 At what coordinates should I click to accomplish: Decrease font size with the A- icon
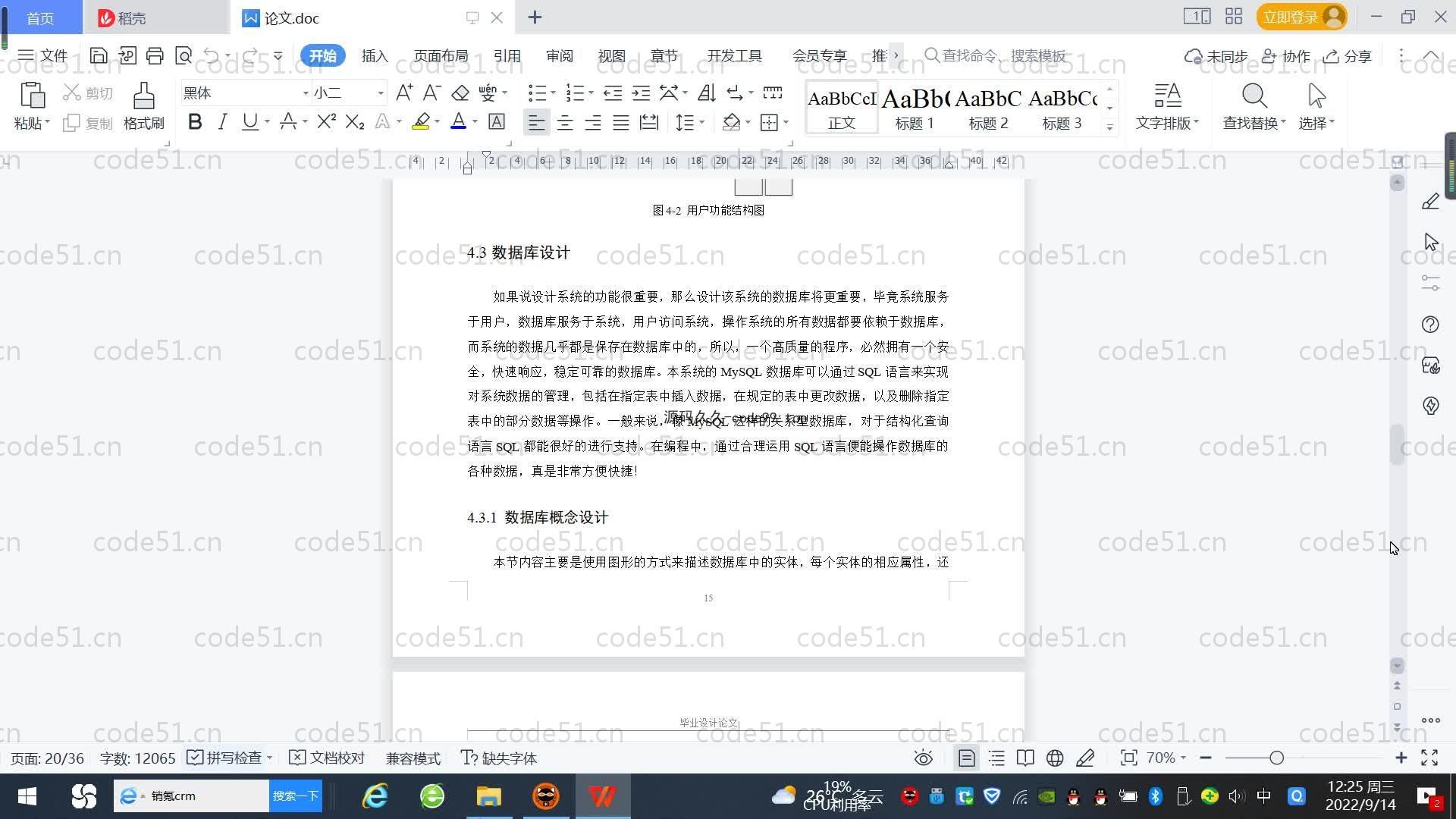tap(431, 93)
